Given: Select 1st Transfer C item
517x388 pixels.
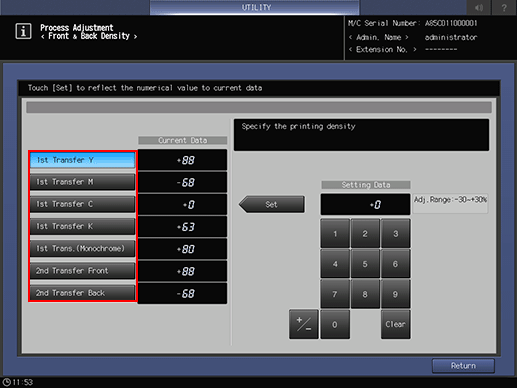Looking at the screenshot, I should [82, 204].
